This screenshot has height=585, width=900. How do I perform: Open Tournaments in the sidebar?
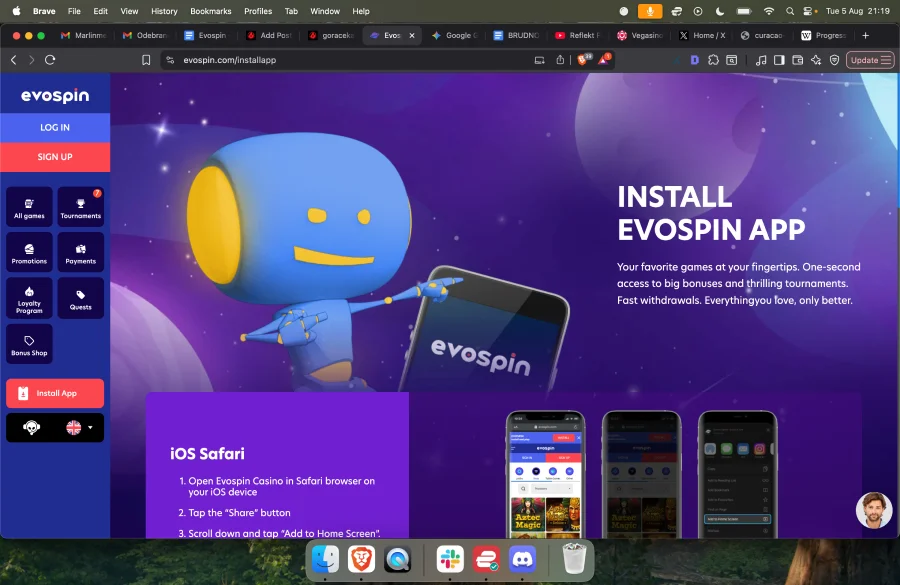point(80,207)
